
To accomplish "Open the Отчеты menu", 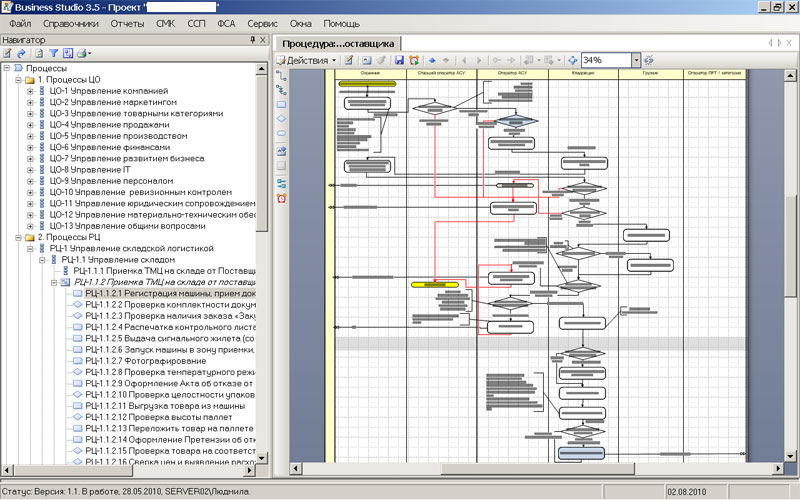I will (x=127, y=22).
